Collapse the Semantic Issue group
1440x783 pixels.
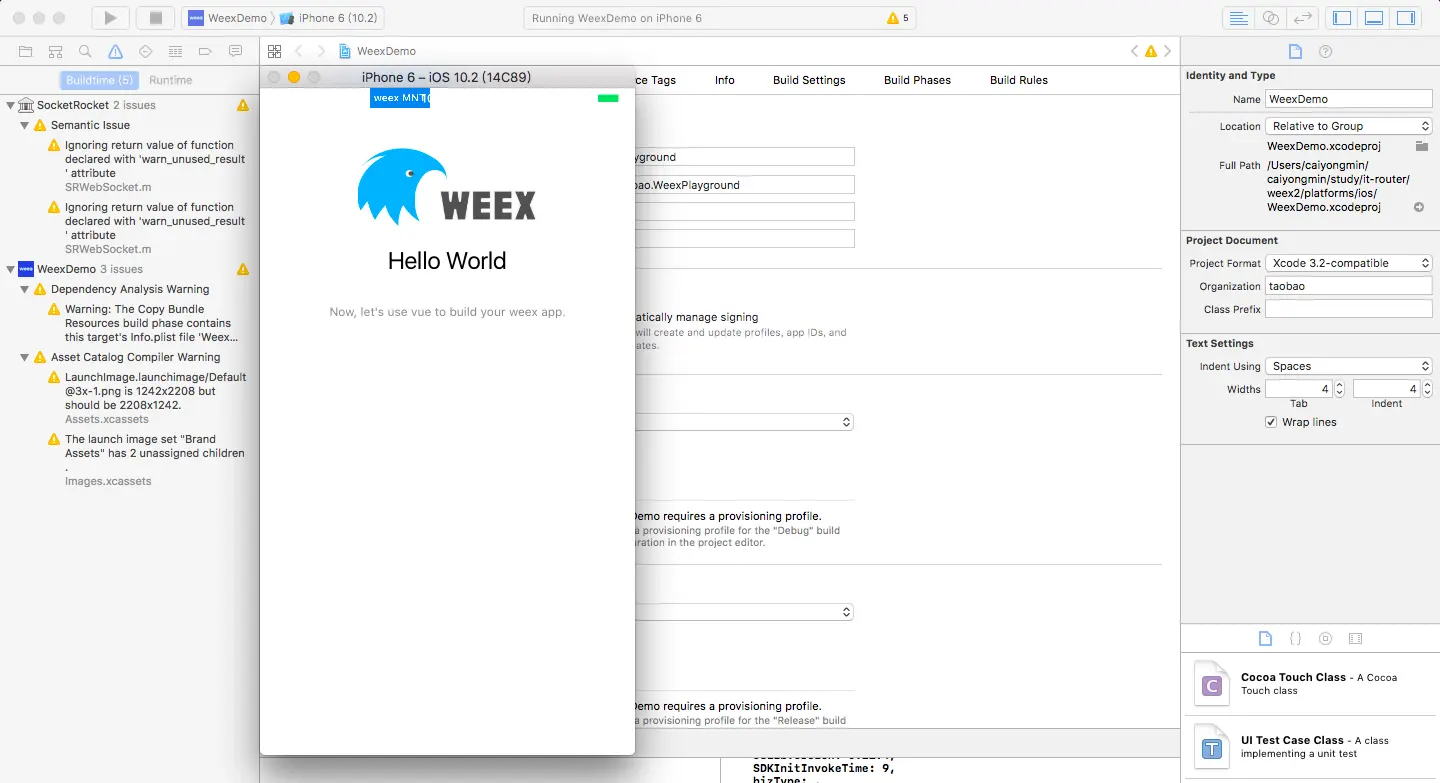[x=25, y=125]
